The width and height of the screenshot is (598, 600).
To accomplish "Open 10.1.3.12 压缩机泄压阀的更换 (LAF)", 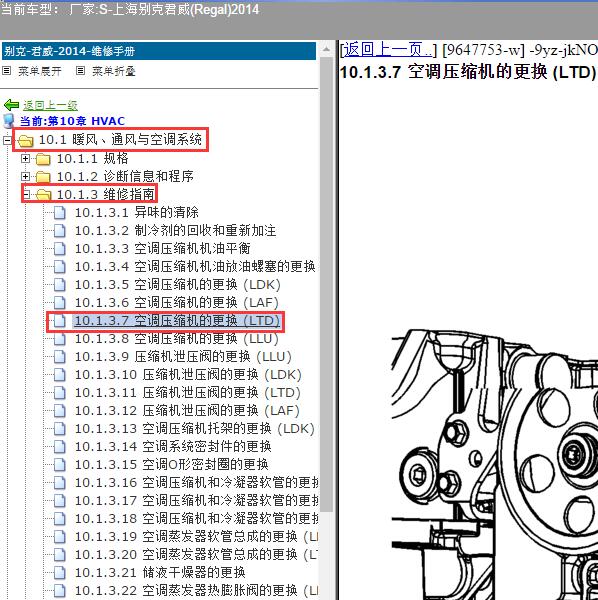I will (x=187, y=411).
